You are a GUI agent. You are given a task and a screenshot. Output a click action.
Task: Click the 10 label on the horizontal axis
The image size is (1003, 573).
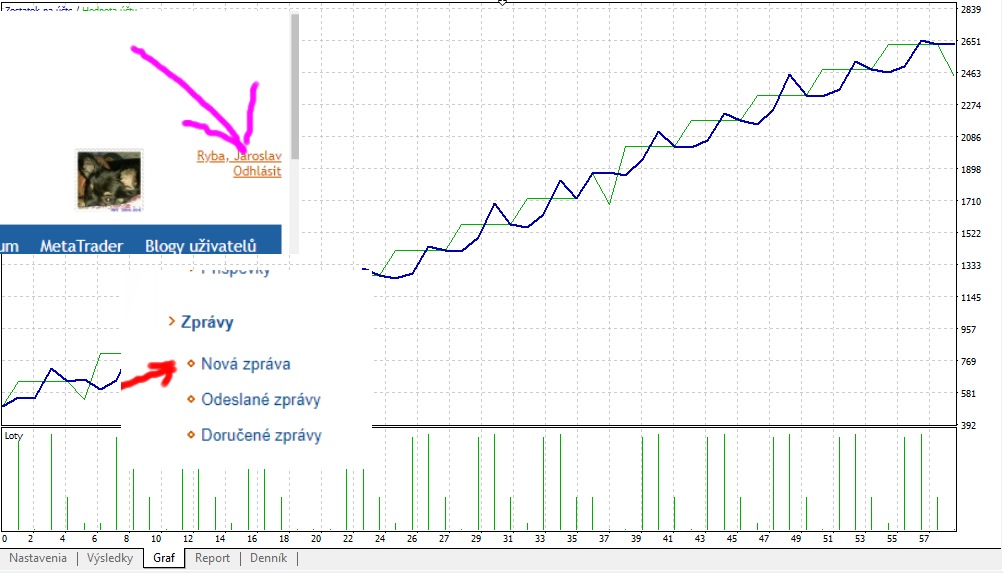click(156, 539)
